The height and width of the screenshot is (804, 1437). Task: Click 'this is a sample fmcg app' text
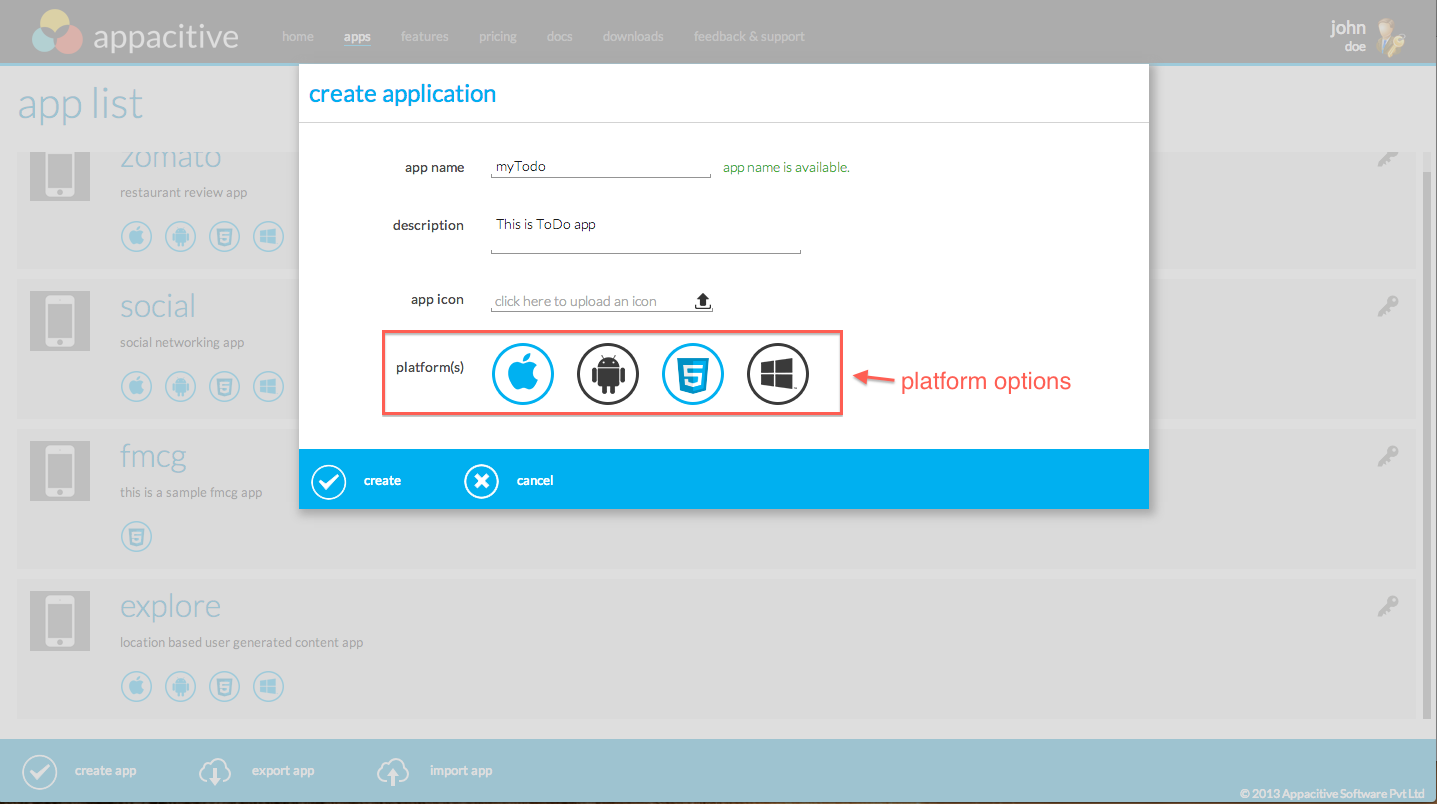pos(191,492)
